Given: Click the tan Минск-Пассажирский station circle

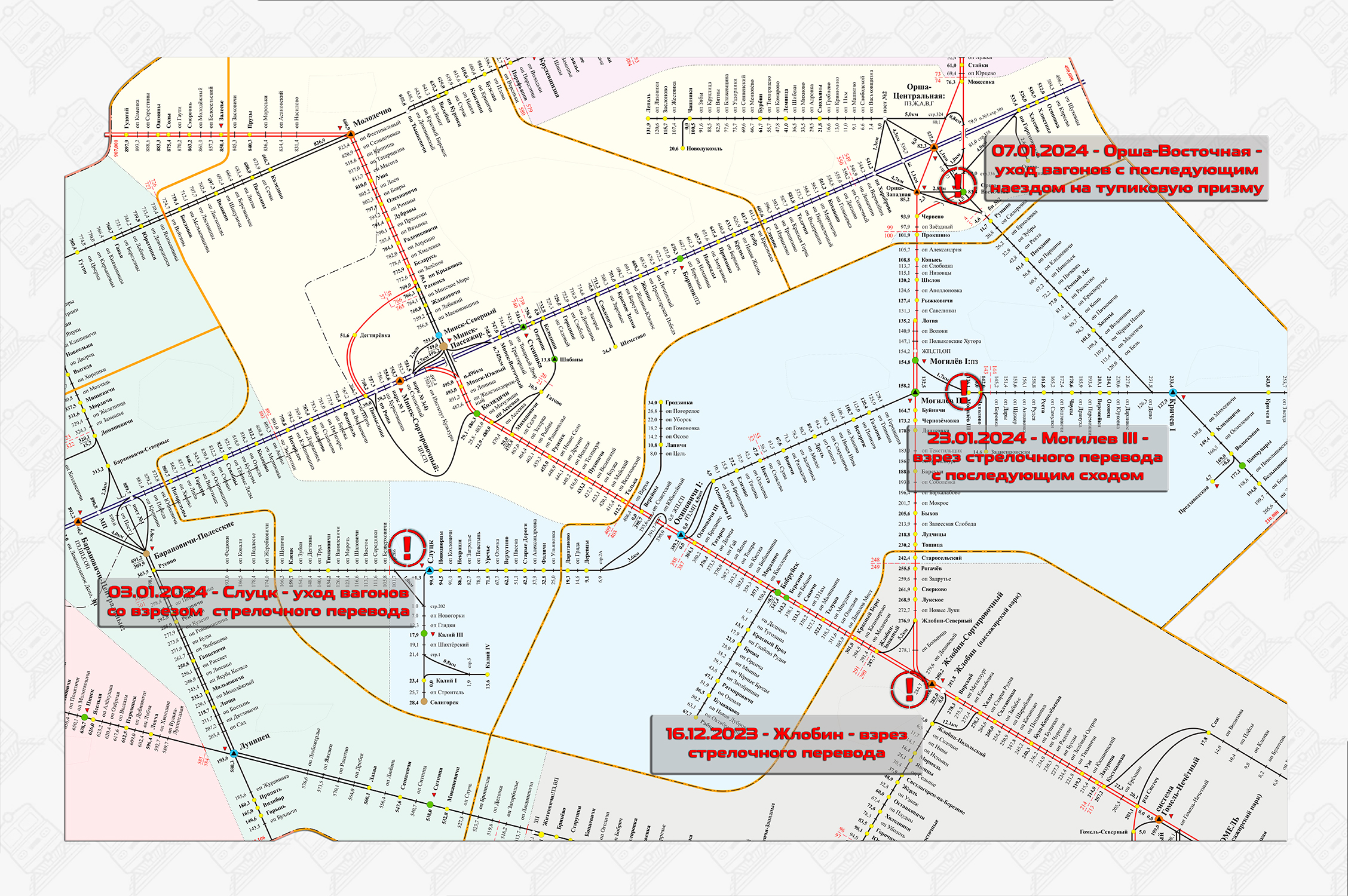Looking at the screenshot, I should pyautogui.click(x=443, y=346).
